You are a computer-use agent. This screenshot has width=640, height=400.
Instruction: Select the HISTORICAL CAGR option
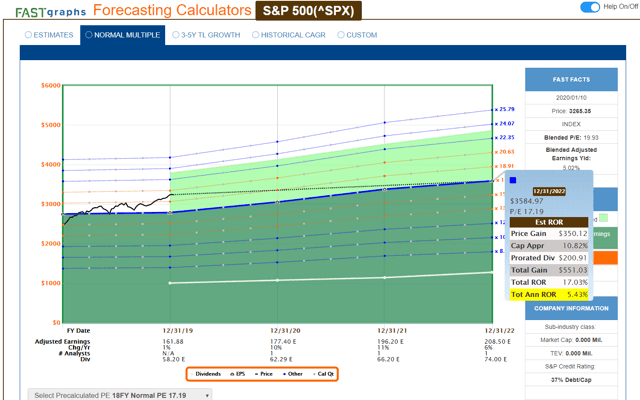pyautogui.click(x=289, y=35)
